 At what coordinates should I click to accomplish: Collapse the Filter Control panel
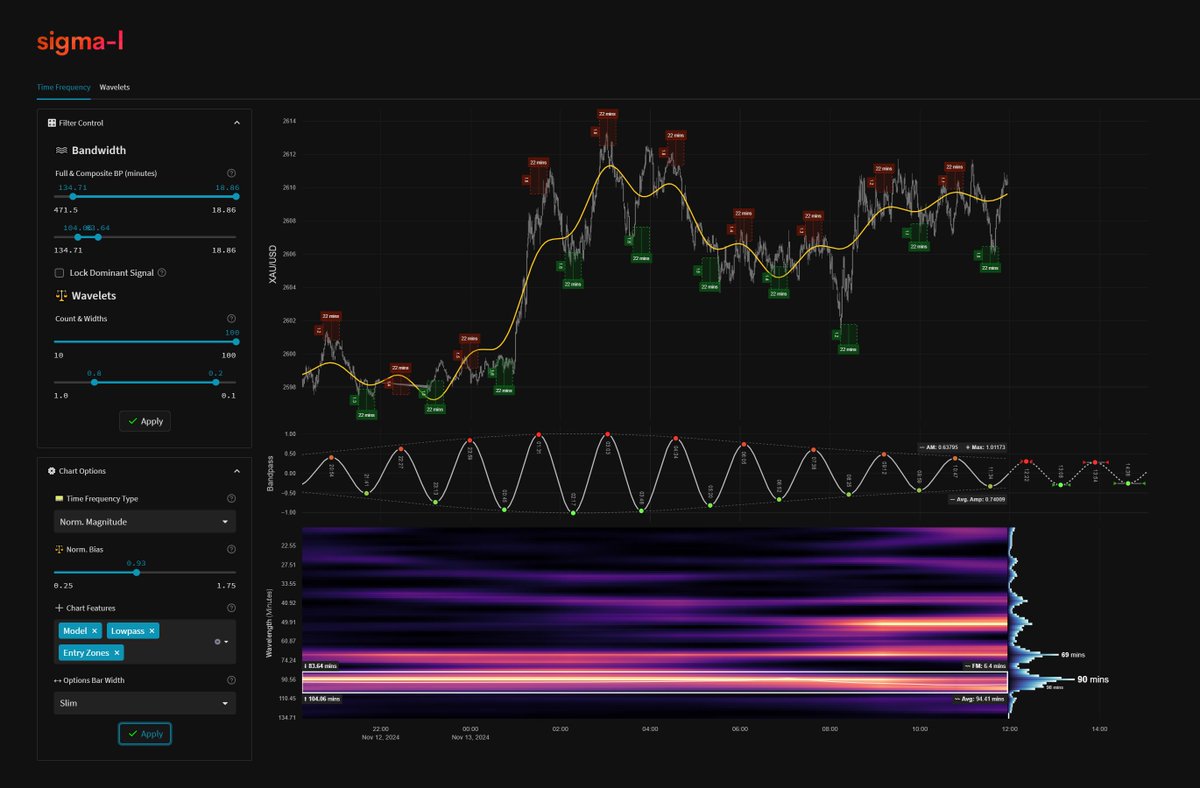tap(236, 123)
